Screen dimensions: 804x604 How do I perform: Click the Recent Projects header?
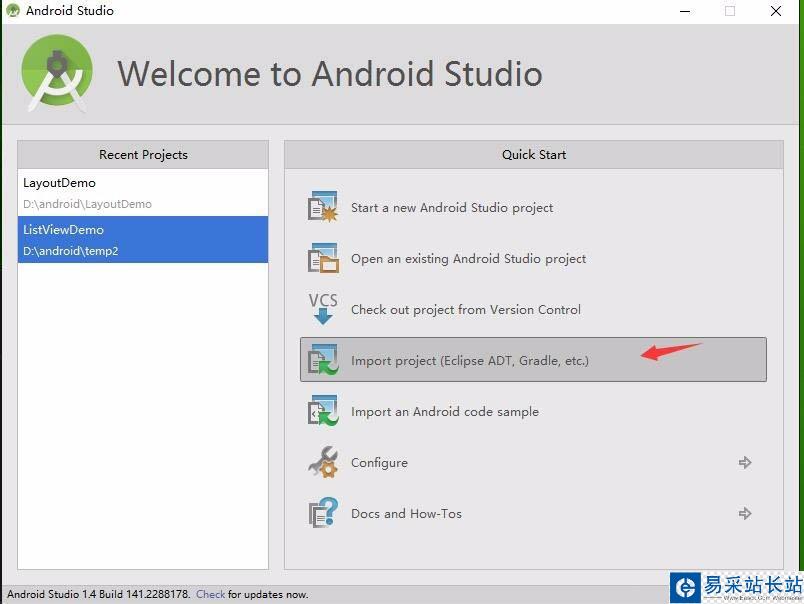[x=143, y=154]
